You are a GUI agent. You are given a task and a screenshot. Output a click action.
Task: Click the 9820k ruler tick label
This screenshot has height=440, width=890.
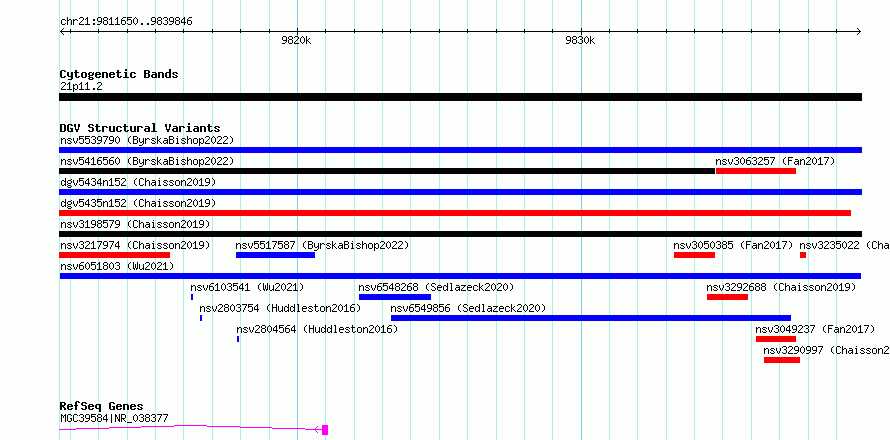point(296,40)
